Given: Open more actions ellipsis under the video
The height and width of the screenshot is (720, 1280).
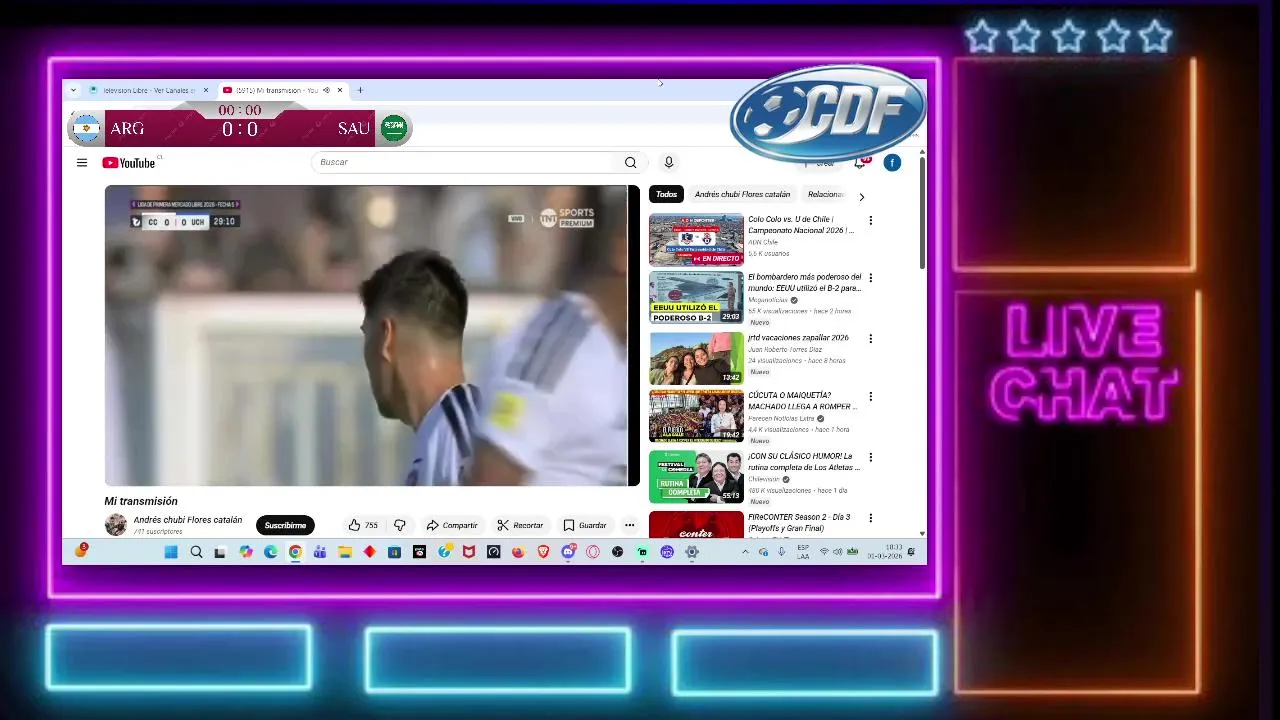Looking at the screenshot, I should pyautogui.click(x=629, y=525).
